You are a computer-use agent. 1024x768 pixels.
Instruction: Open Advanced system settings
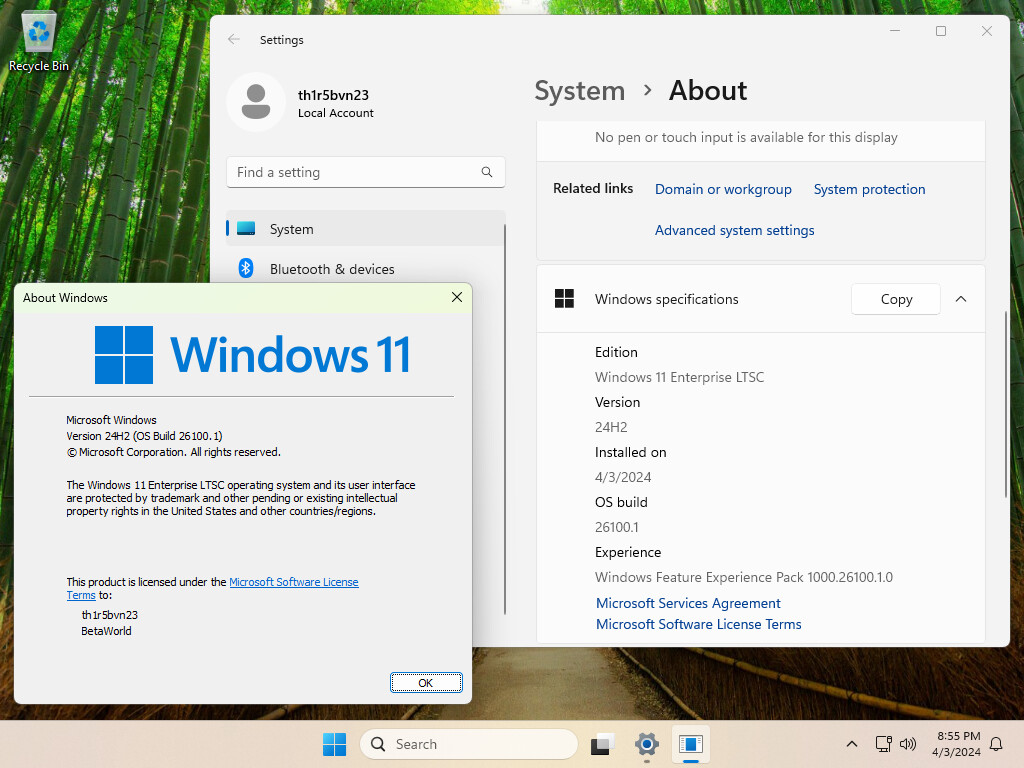click(734, 230)
